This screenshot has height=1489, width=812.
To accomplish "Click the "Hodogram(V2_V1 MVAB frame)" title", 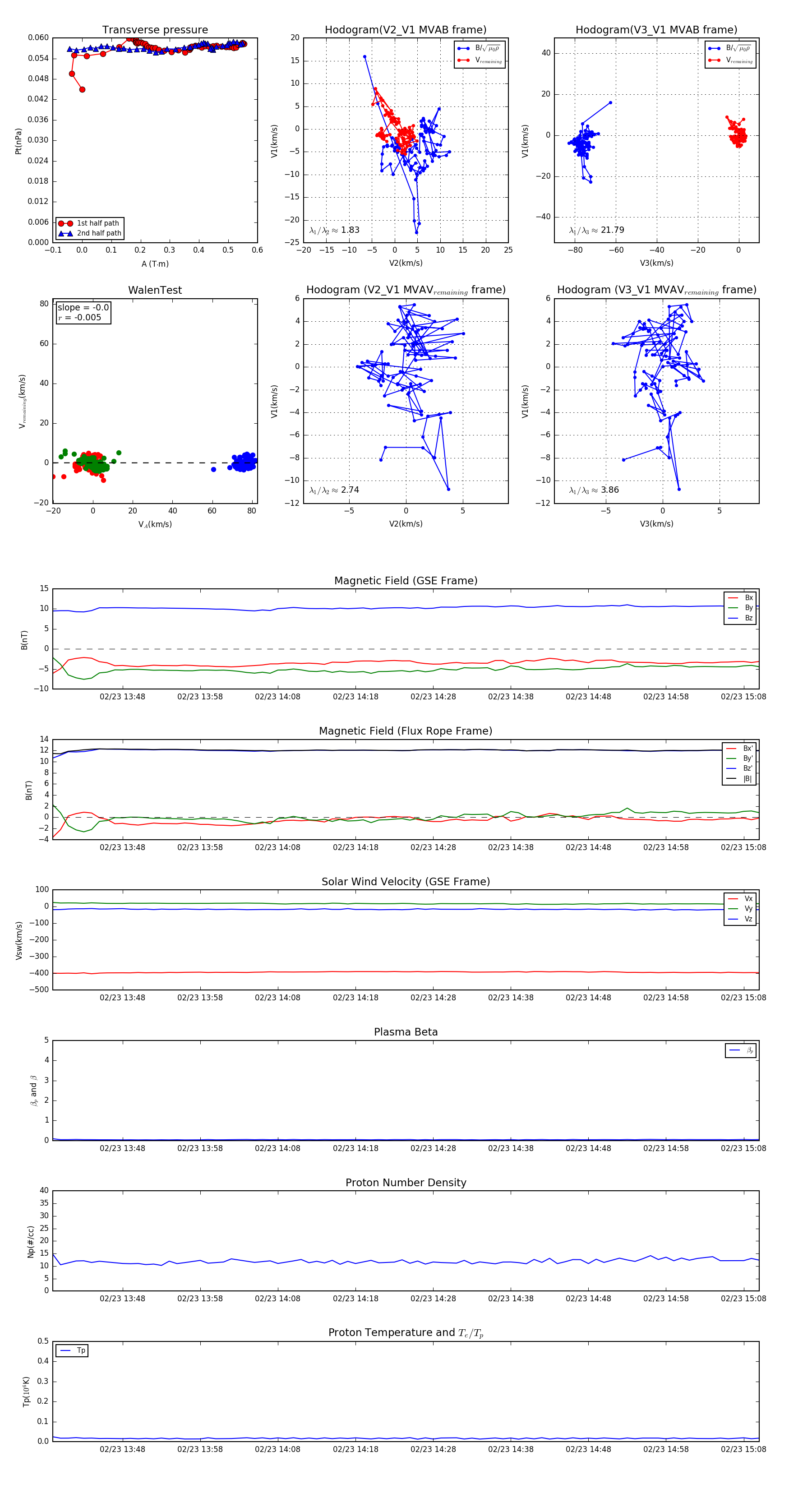I will point(405,29).
